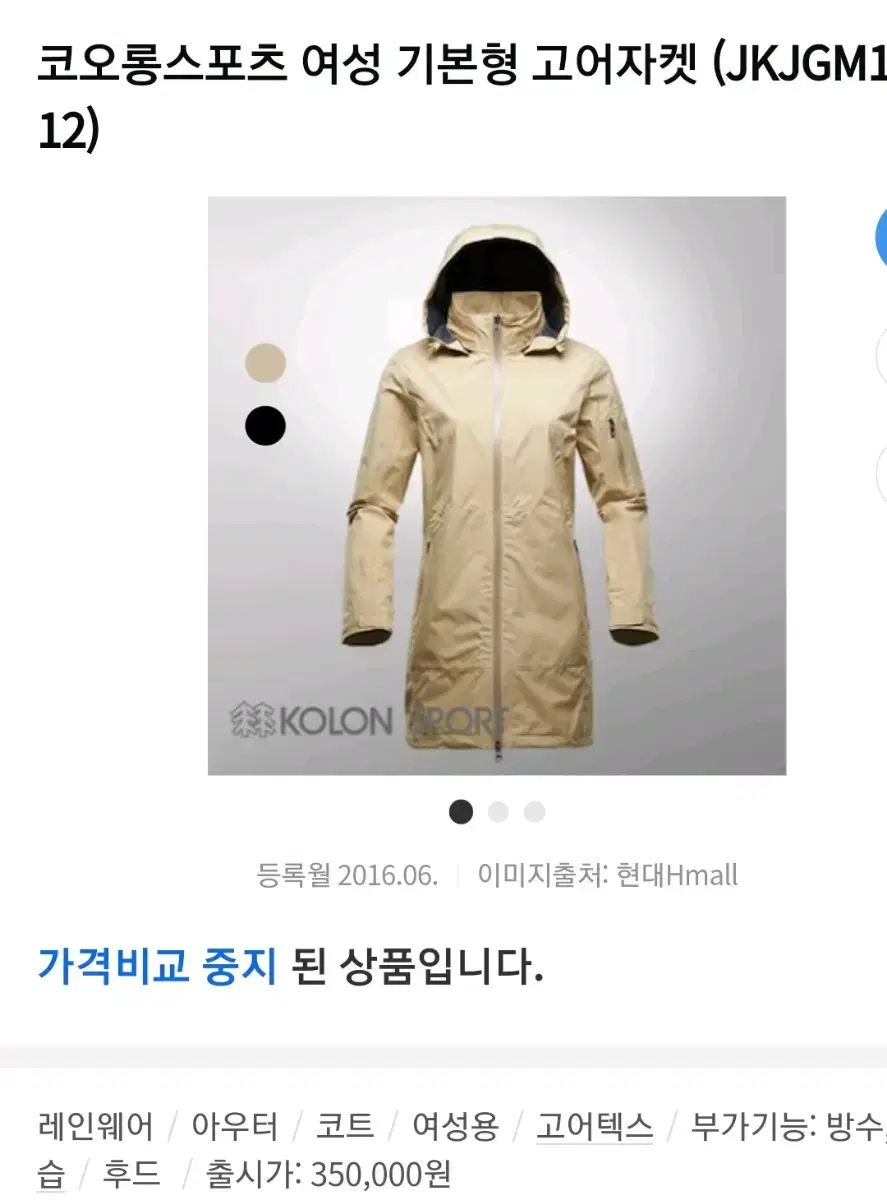This screenshot has height=1200, width=887.
Task: Open the 아우터 category tag
Action: [x=236, y=1127]
